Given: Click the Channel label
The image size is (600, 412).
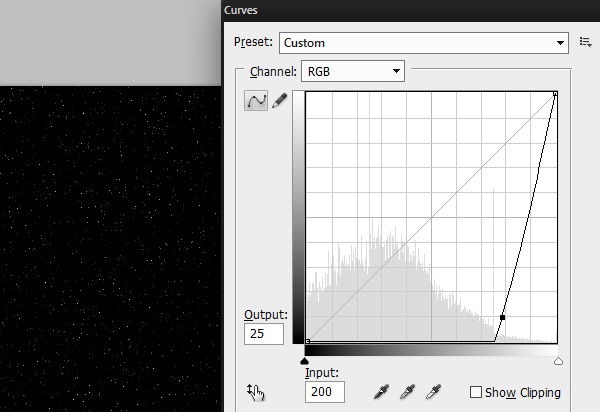Looking at the screenshot, I should (273, 72).
